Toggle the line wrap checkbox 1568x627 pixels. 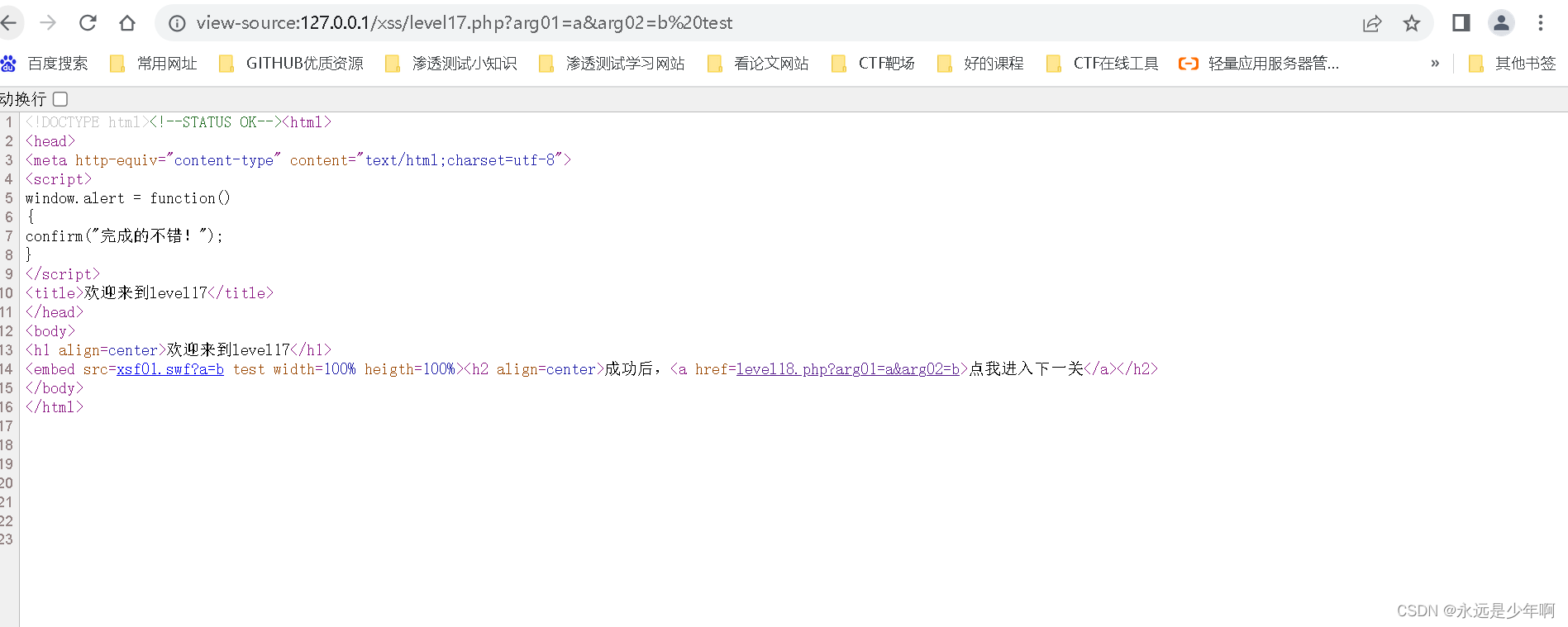(60, 99)
